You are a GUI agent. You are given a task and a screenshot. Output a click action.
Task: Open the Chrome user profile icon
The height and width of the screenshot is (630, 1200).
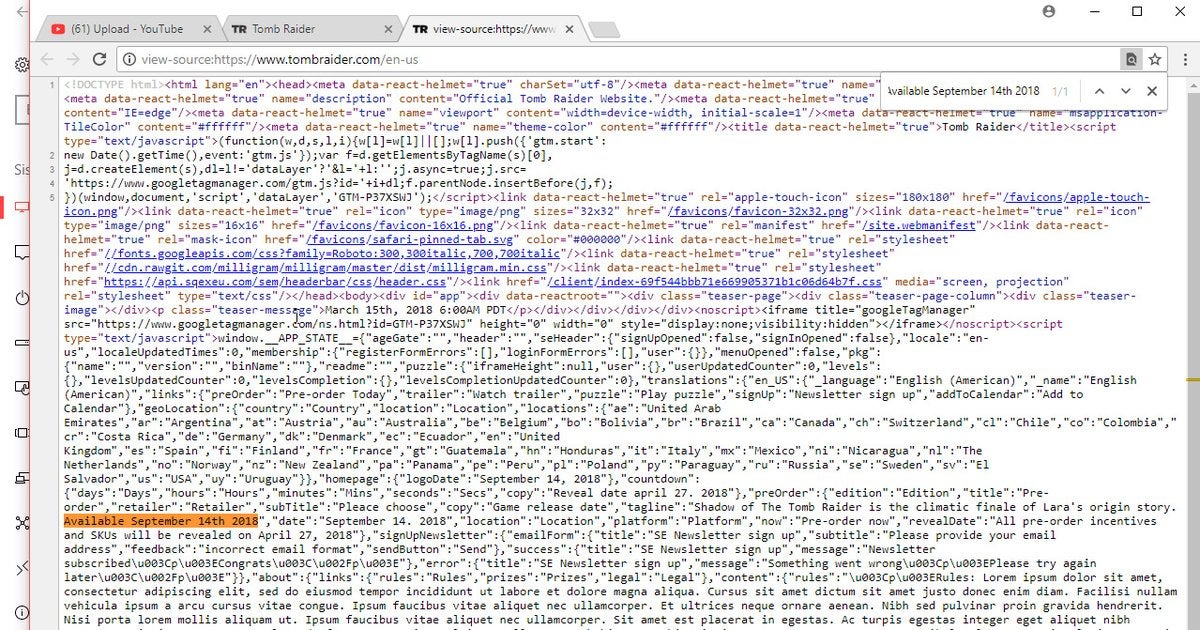click(1049, 11)
